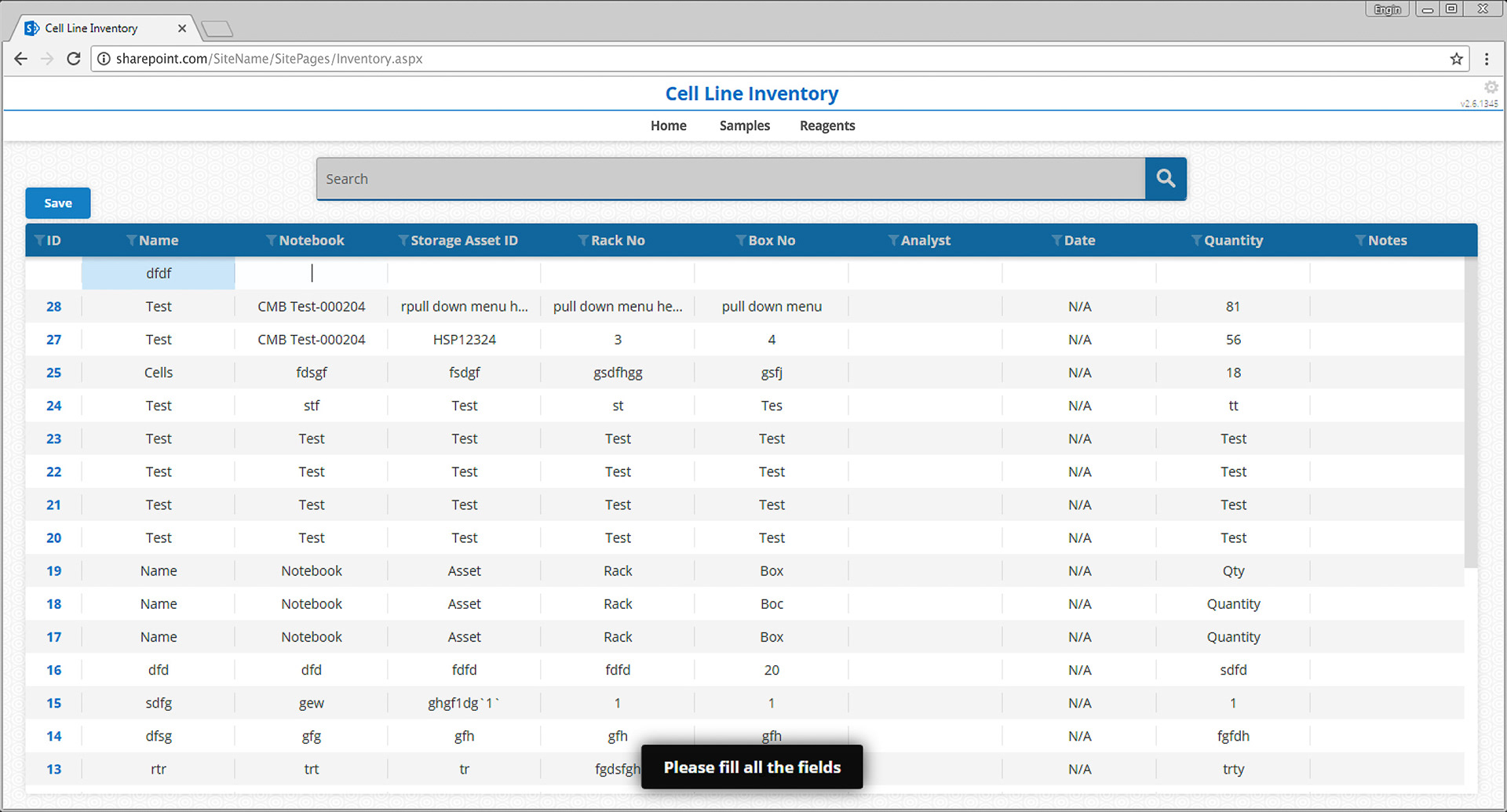Screen dimensions: 1507x812
Task: Open the Reagents menu item
Action: [x=827, y=126]
